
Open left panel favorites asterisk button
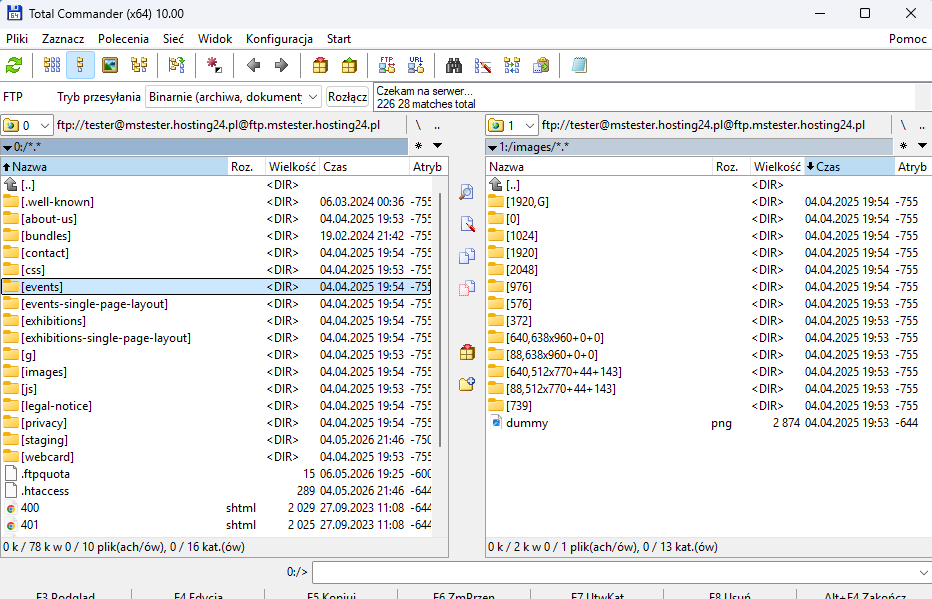click(x=418, y=146)
